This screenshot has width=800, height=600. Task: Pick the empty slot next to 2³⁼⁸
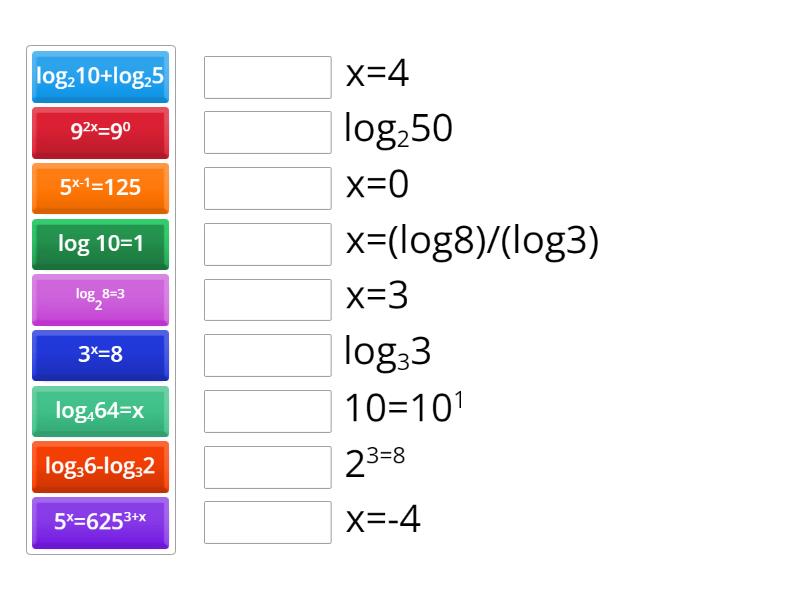pos(267,466)
